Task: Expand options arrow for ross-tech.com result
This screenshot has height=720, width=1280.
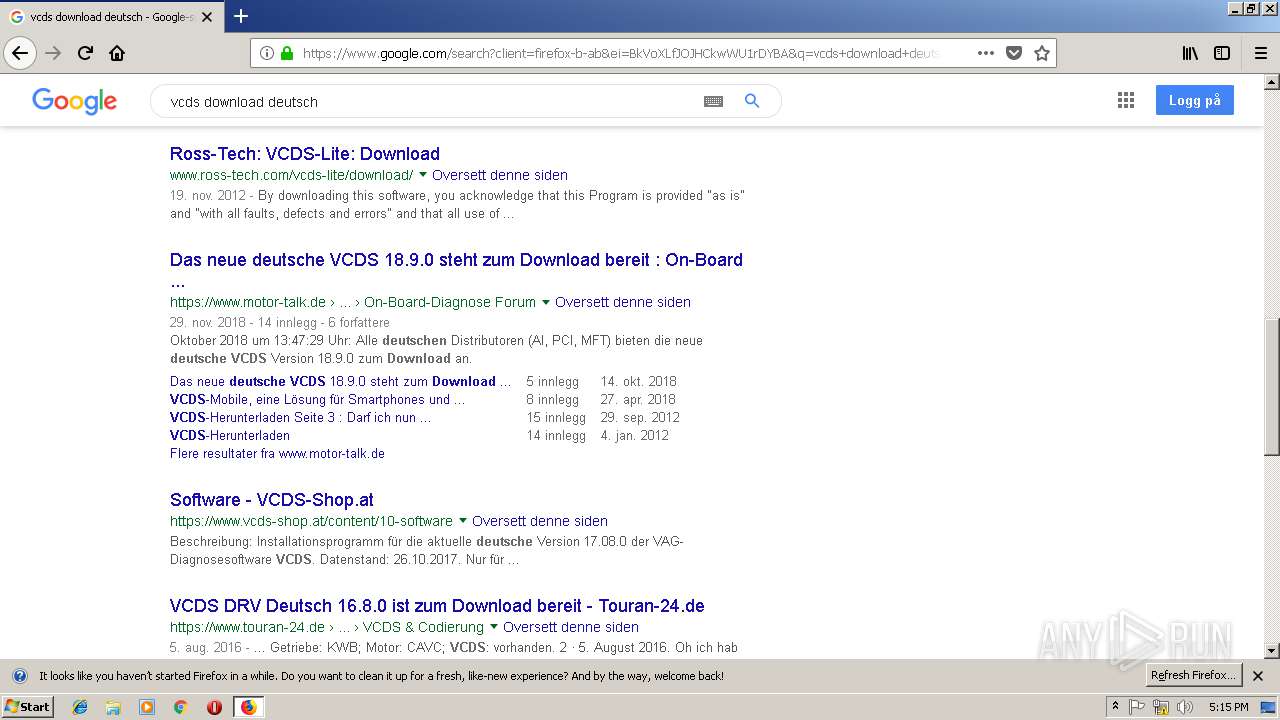Action: coord(423,175)
